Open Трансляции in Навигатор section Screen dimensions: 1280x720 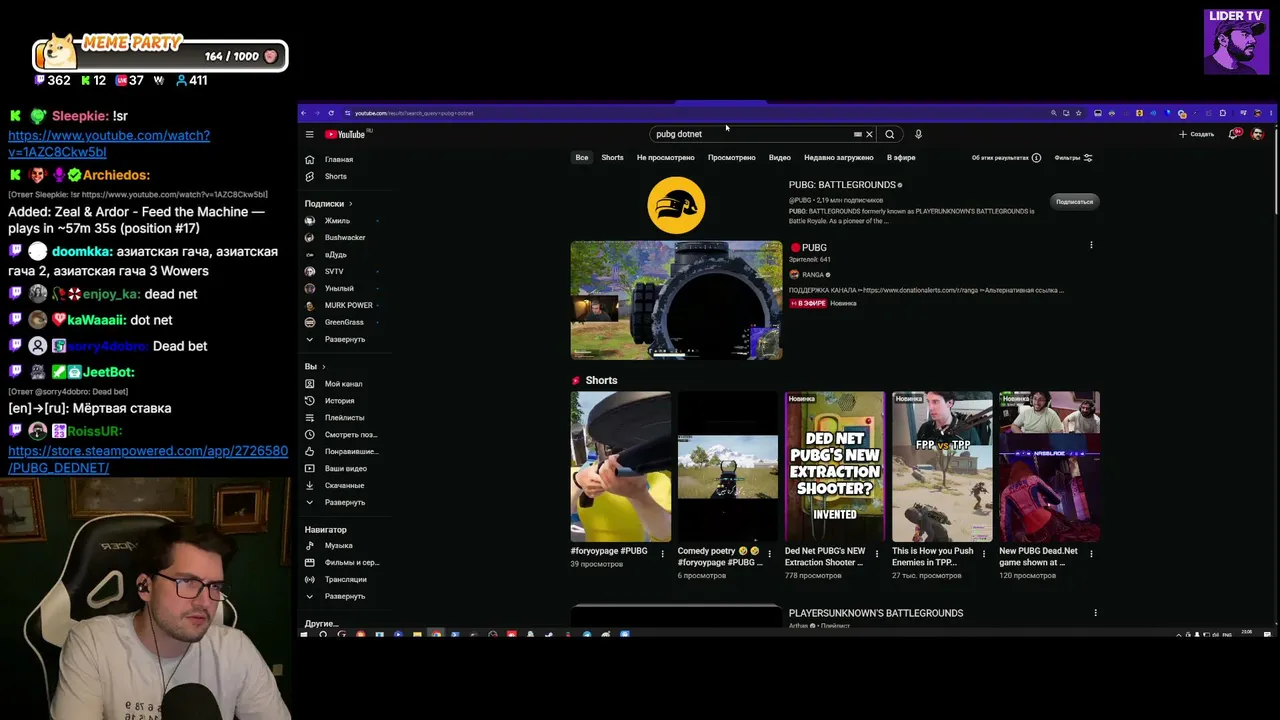pos(346,580)
